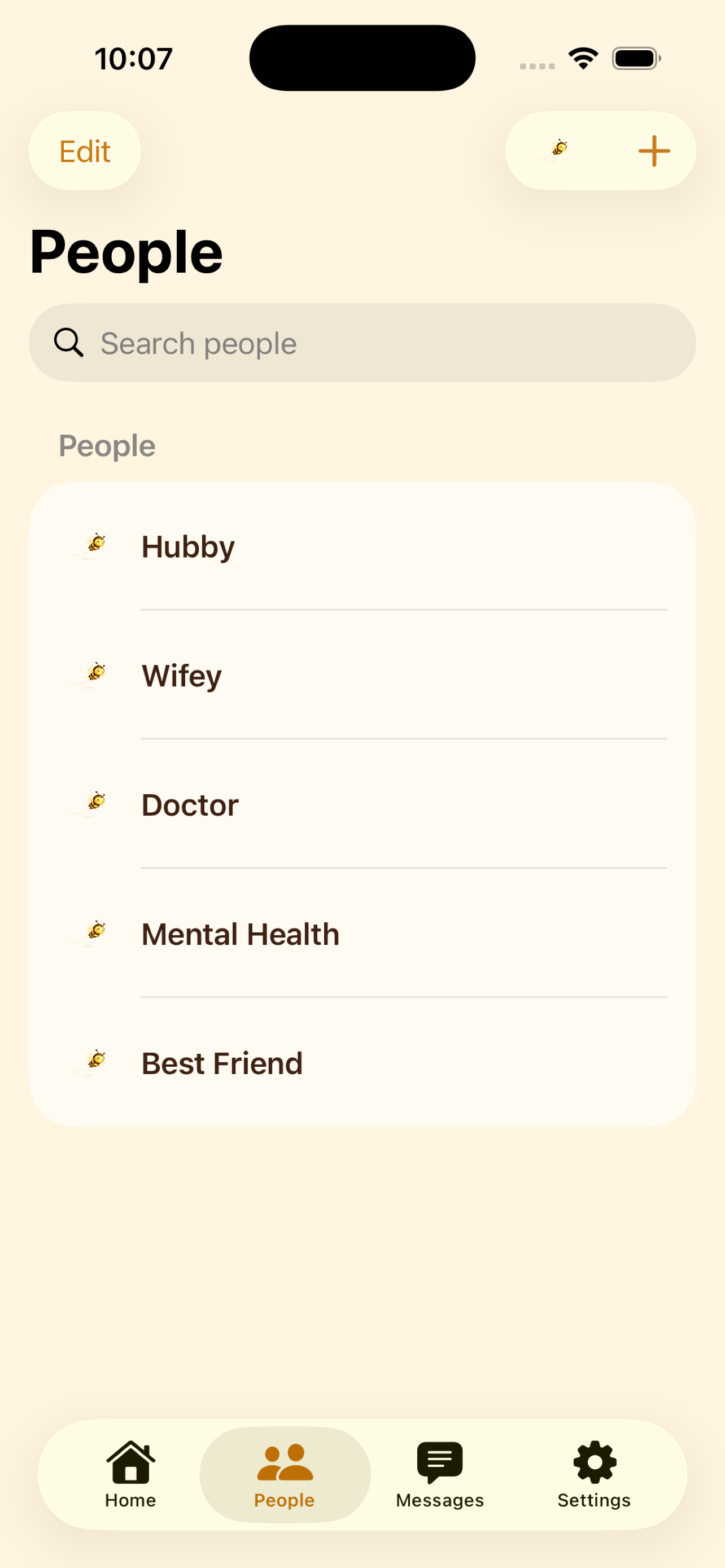Screen dimensions: 725x1568
Task: Tap the Edit button
Action: 85,151
